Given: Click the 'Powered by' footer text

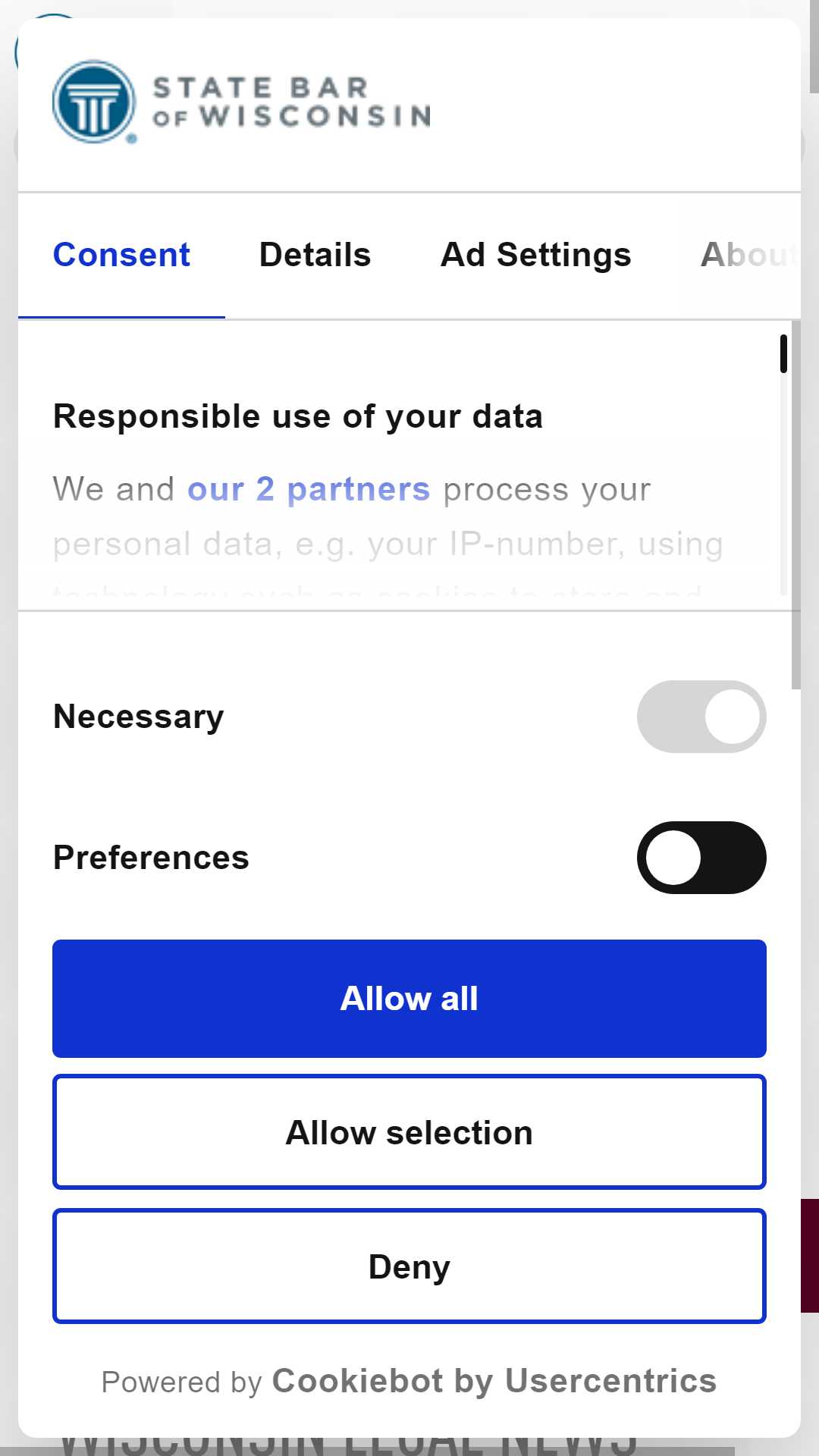Looking at the screenshot, I should click(181, 1382).
